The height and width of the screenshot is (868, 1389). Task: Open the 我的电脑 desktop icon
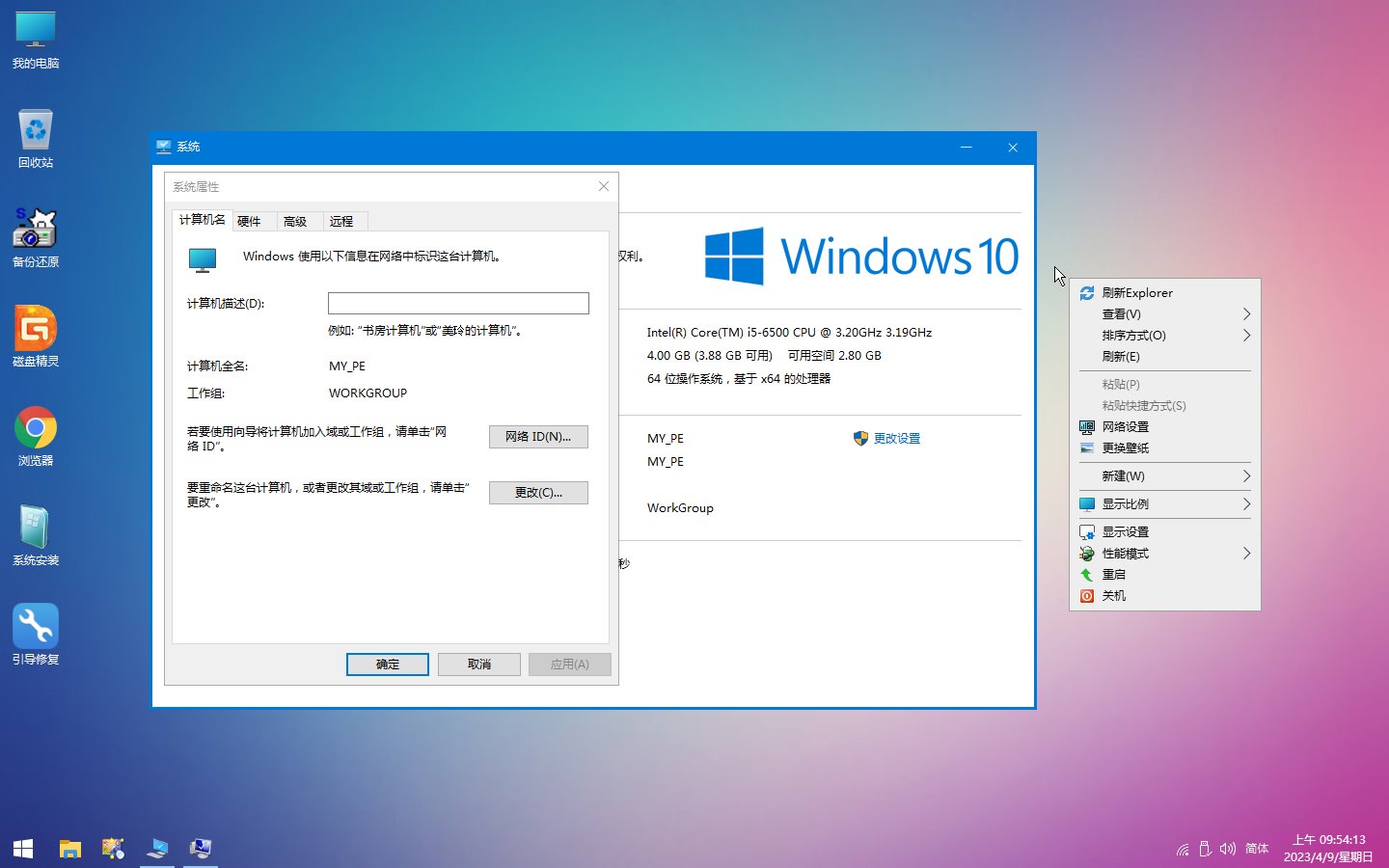pyautogui.click(x=36, y=41)
